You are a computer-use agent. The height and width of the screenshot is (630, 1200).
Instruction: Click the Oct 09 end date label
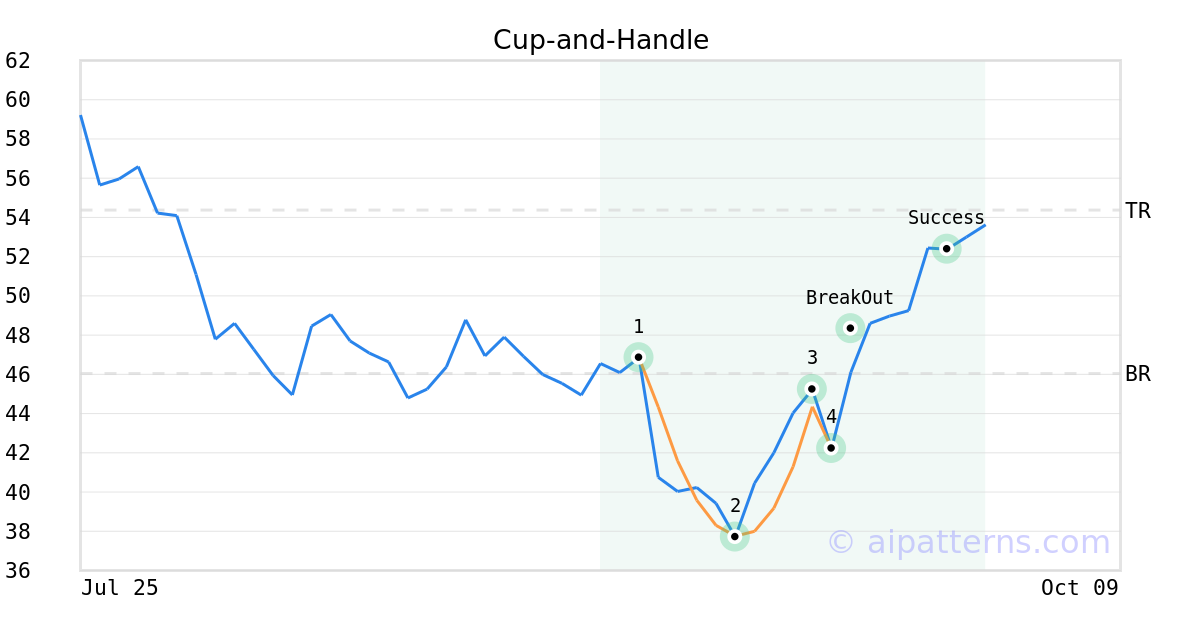click(1079, 588)
